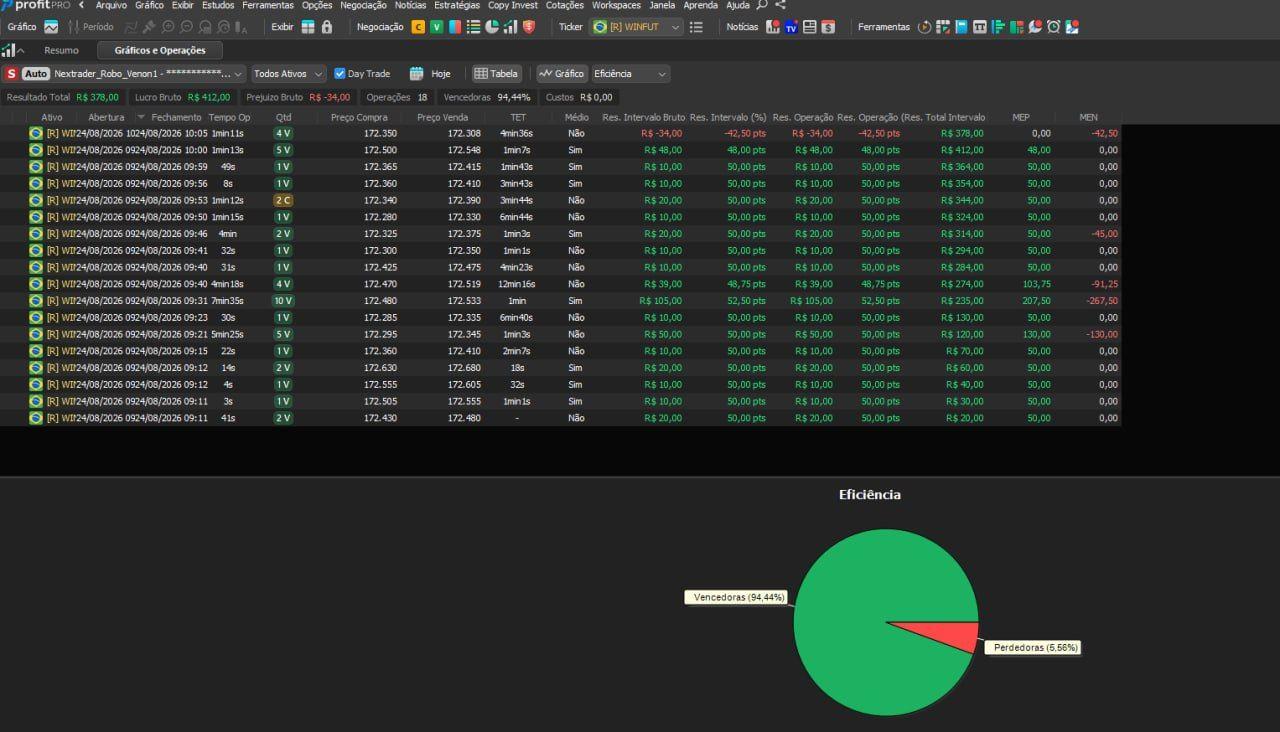Viewport: 1280px width, 732px height.
Task: Uncheck the Day Trade checkbox
Action: coord(340,74)
